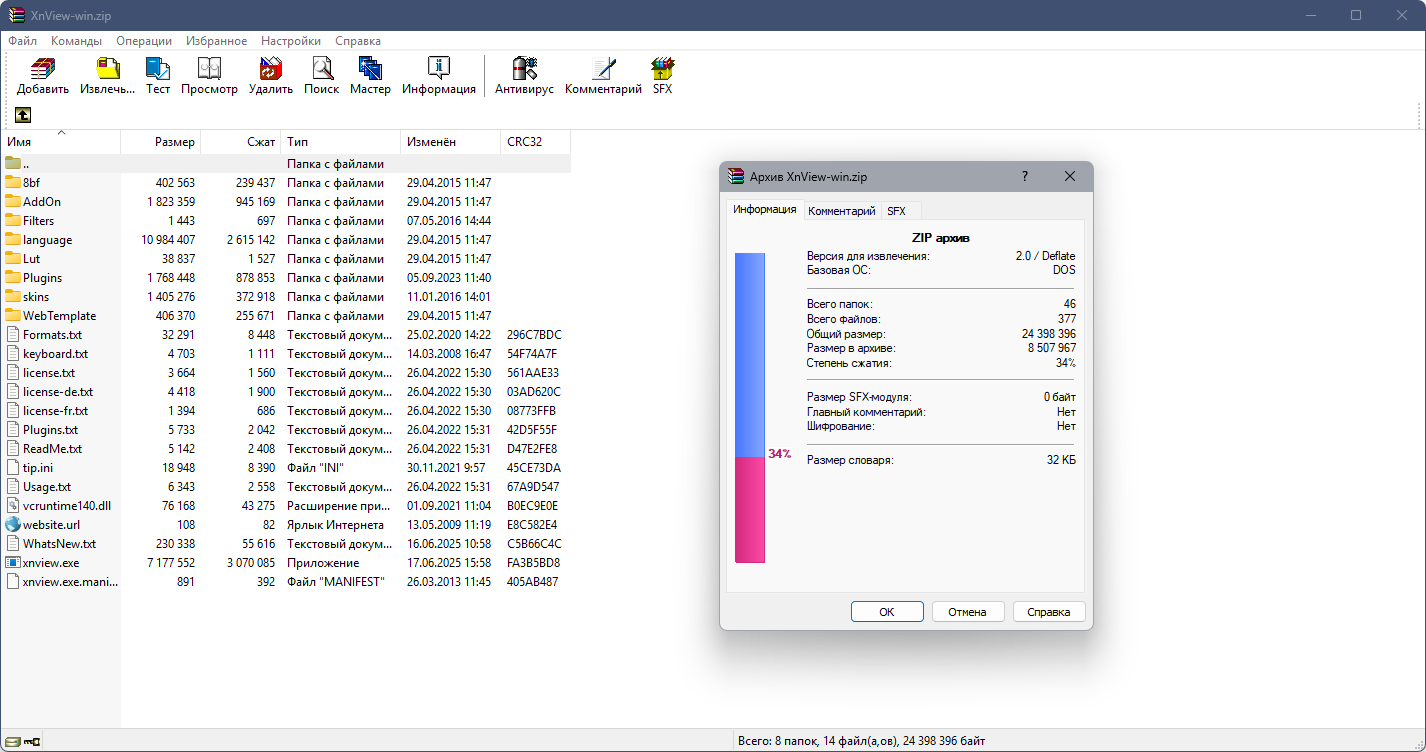Switch to the Комментарий tab in dialog

tap(842, 211)
